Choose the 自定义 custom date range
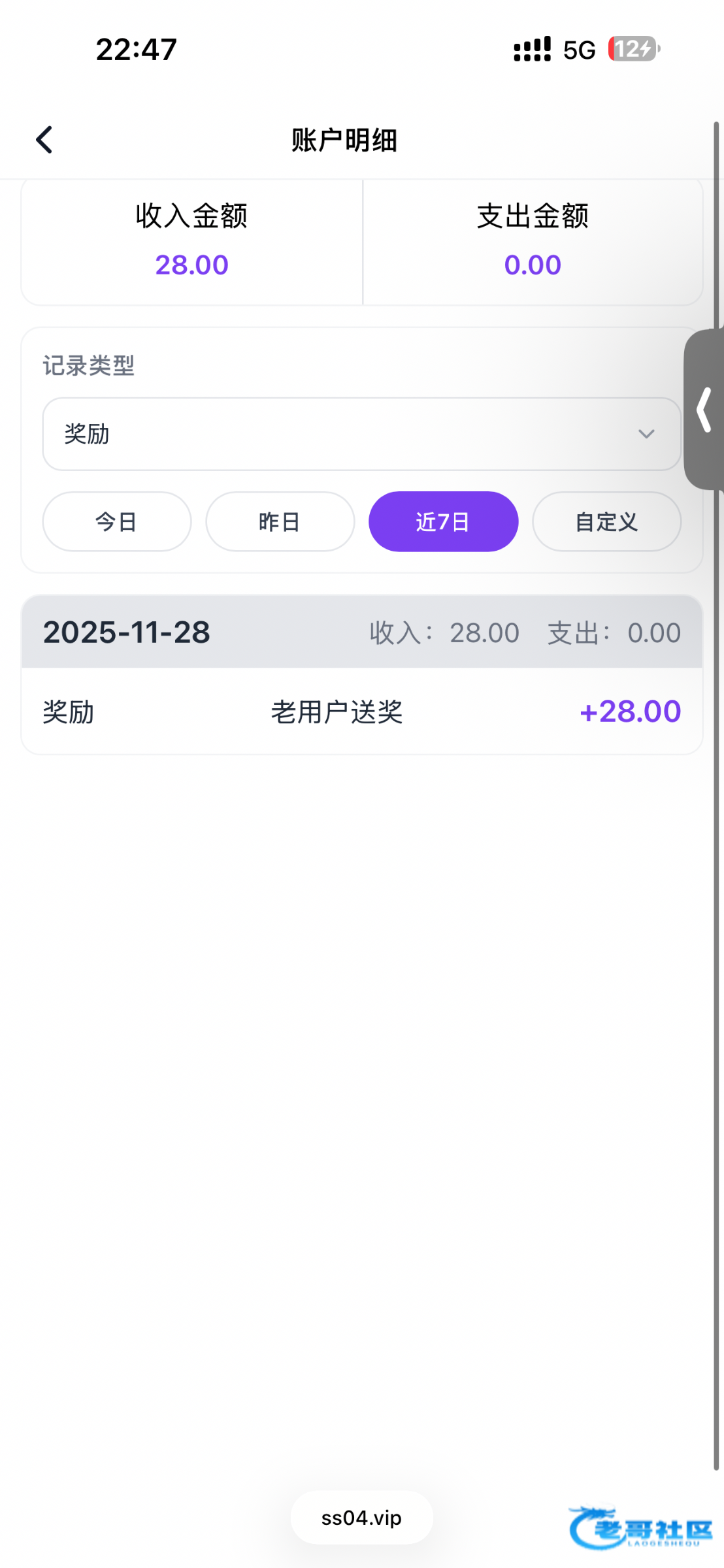 coord(606,521)
